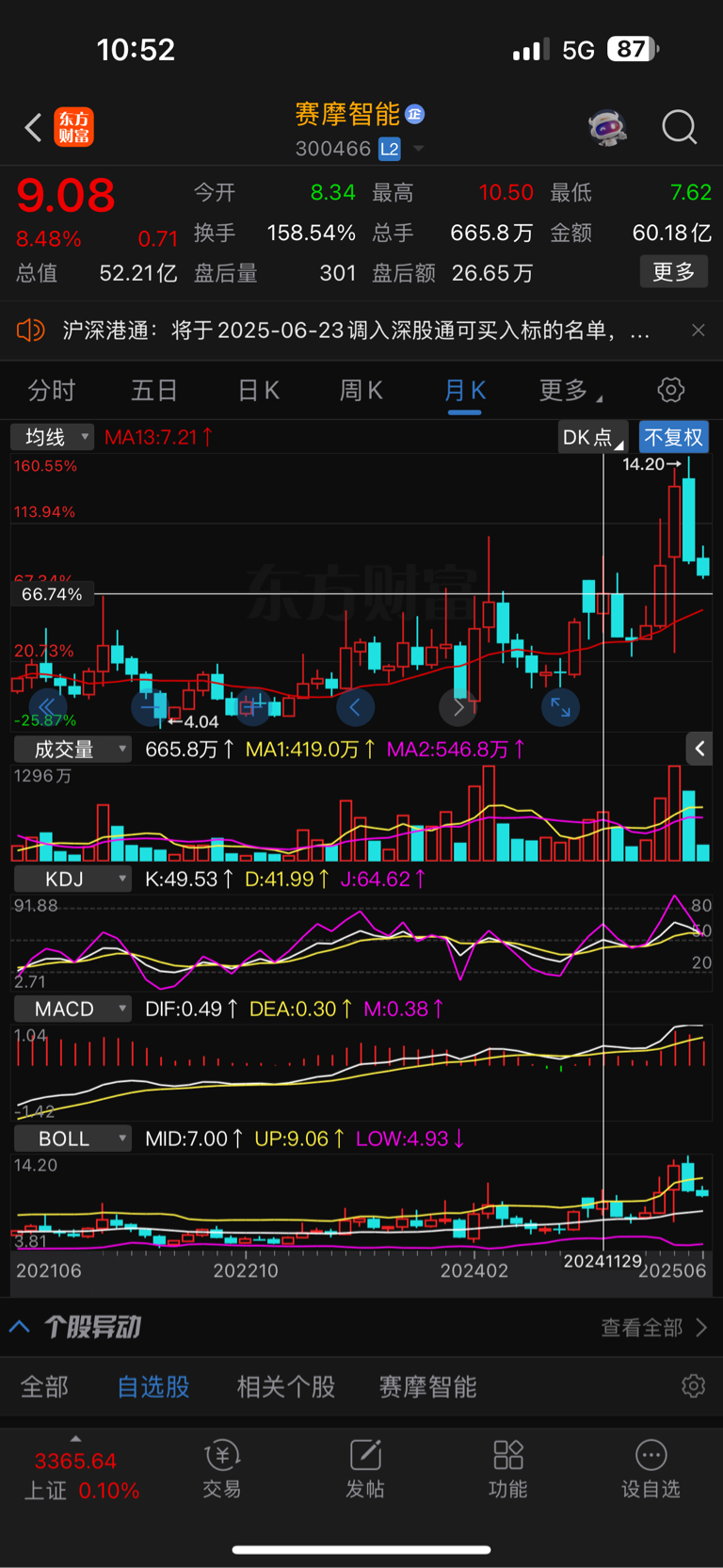Open 发帖 post editor in bottom bar

pyautogui.click(x=365, y=1468)
